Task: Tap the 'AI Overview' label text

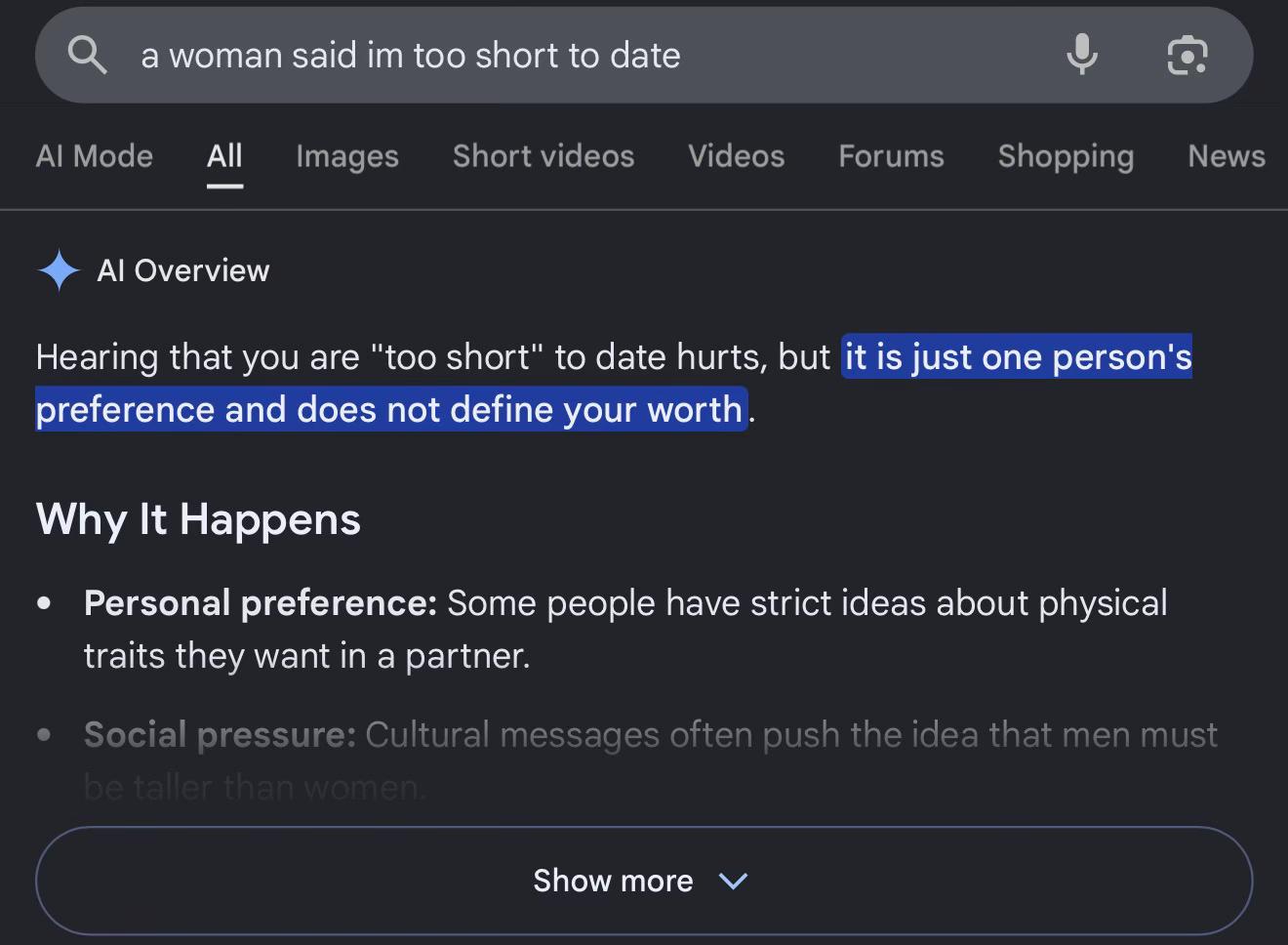Action: (x=183, y=270)
